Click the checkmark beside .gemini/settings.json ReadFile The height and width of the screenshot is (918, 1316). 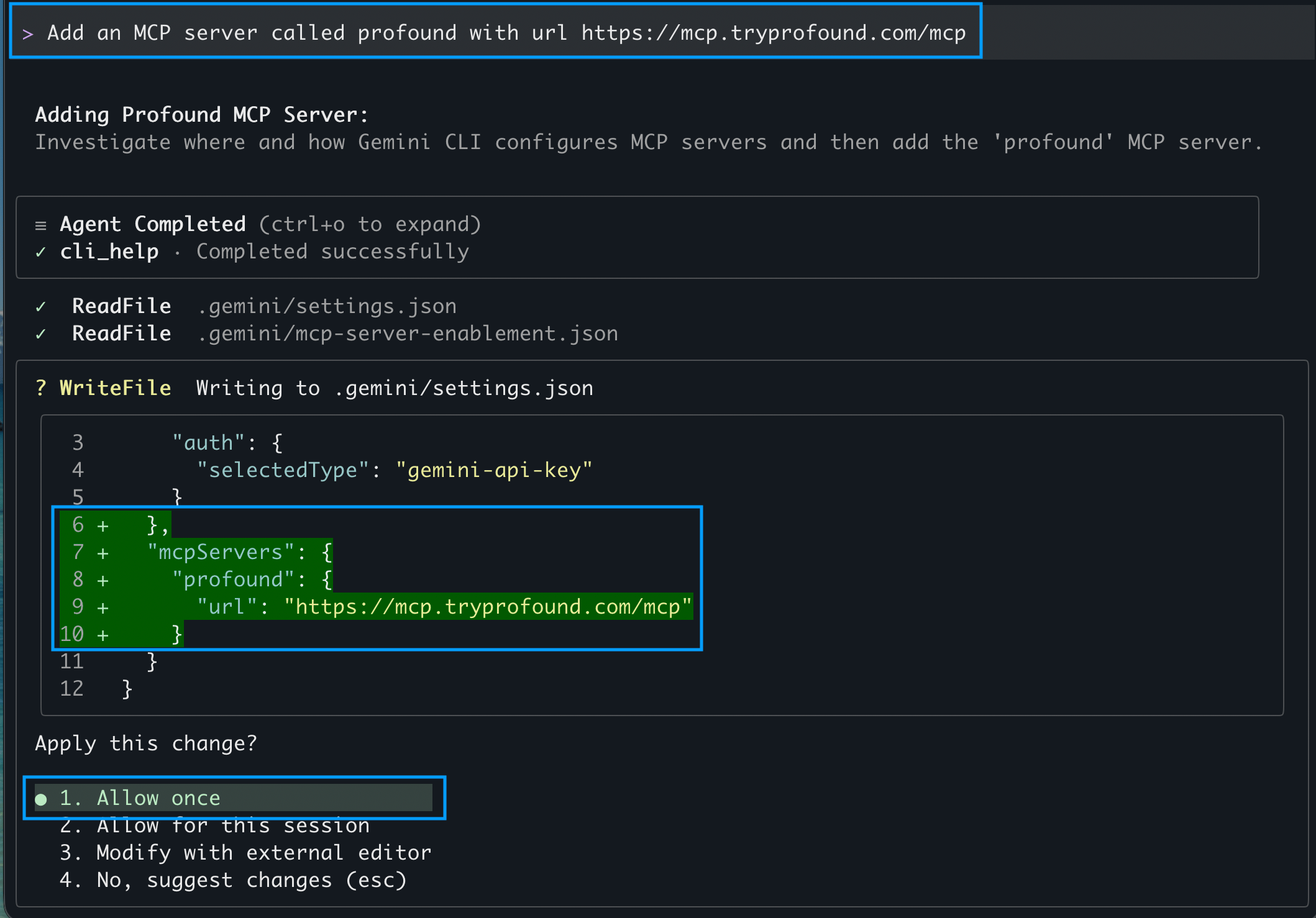pos(40,307)
